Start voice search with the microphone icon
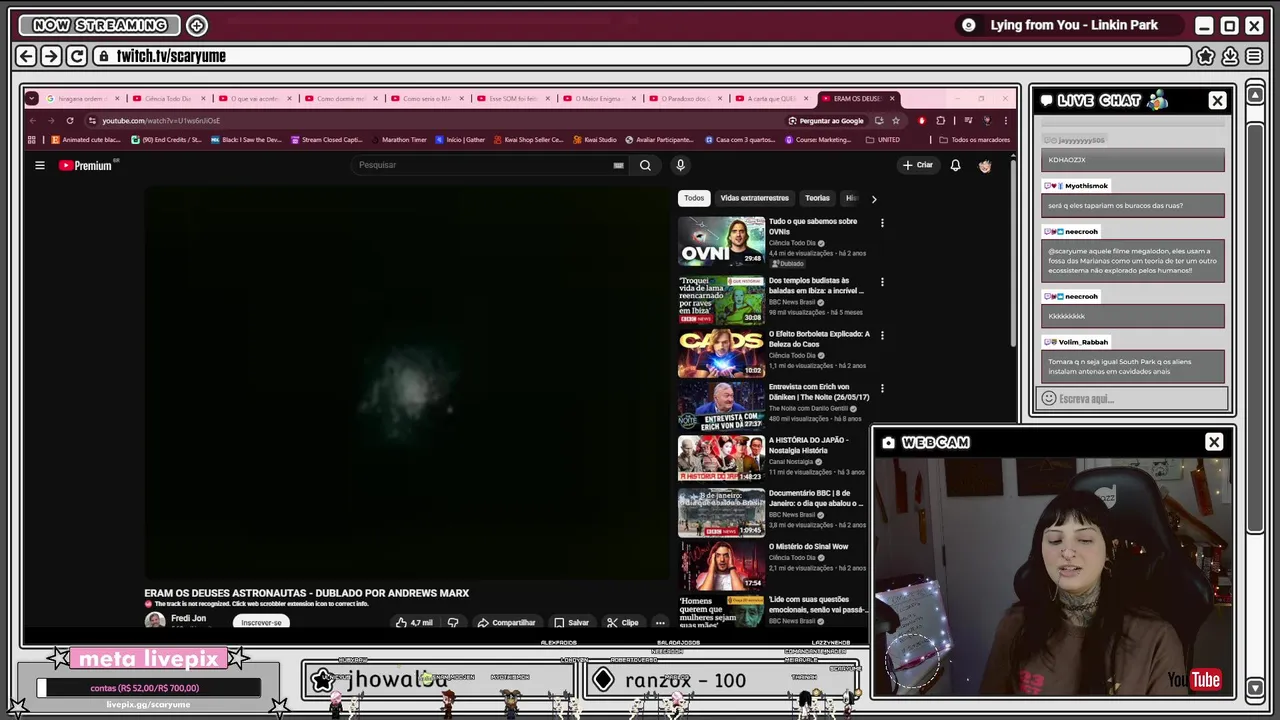1280x720 pixels. [680, 165]
